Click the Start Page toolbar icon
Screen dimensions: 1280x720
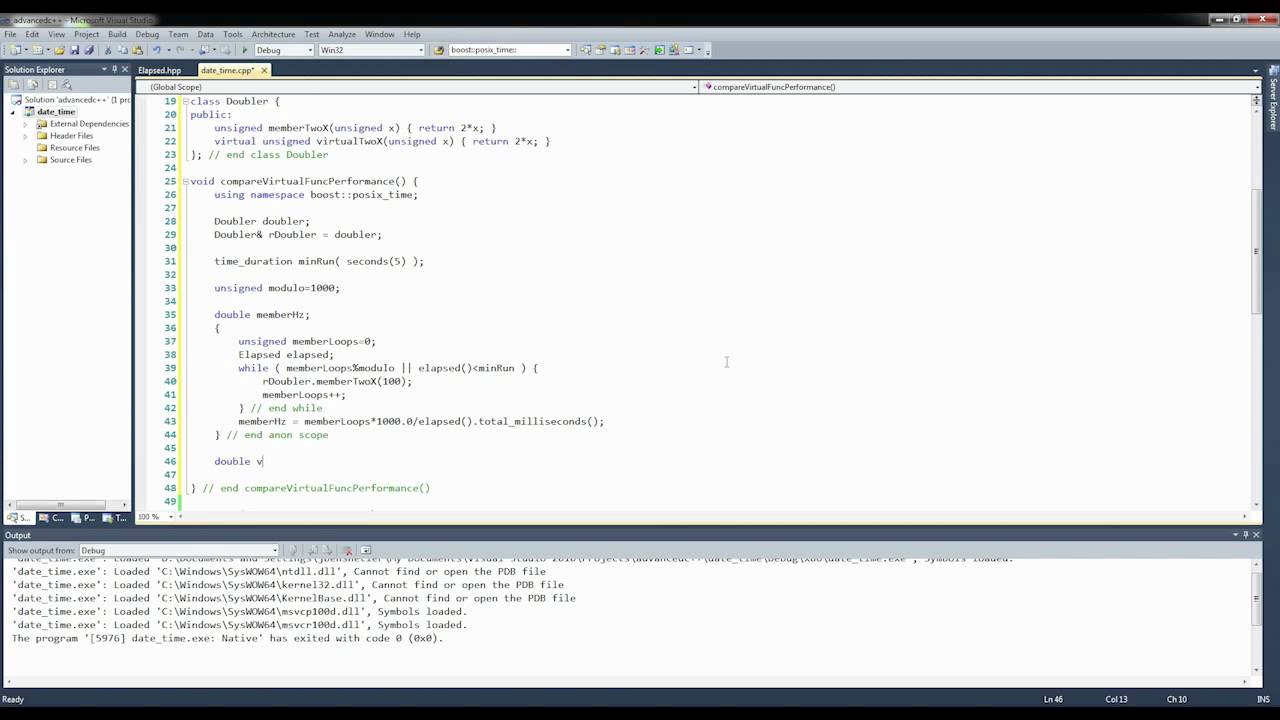pos(659,50)
